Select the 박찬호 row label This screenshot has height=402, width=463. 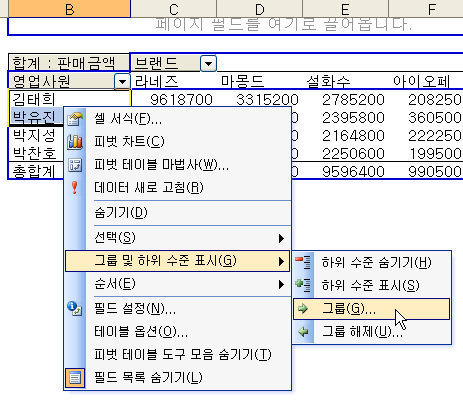coord(36,153)
